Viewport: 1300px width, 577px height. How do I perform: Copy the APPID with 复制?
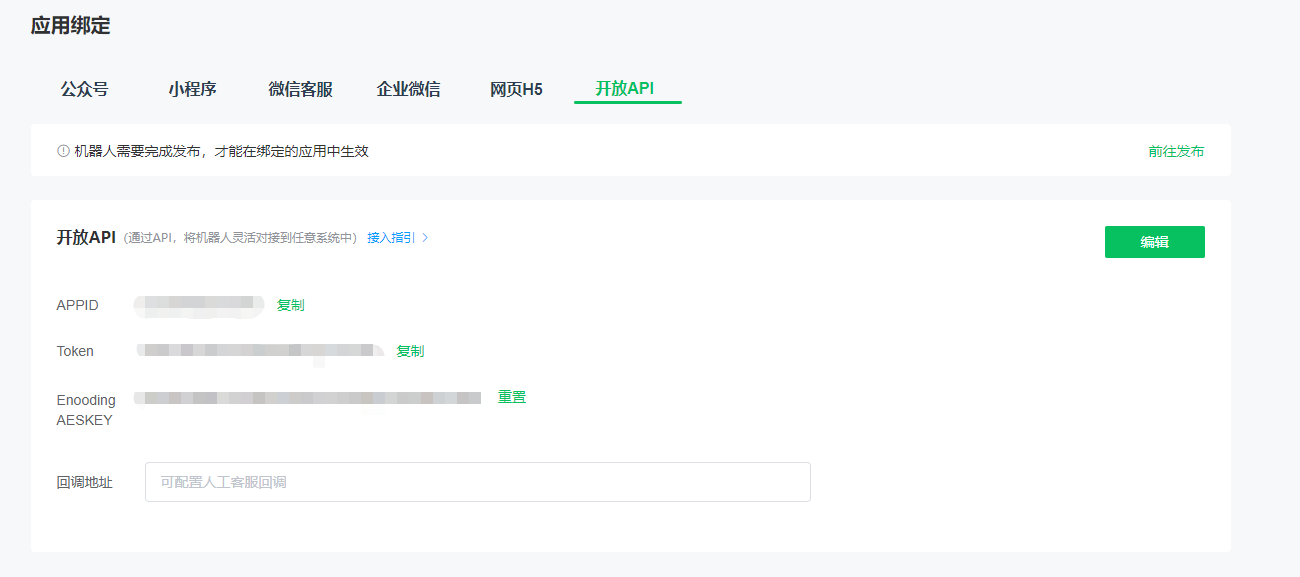(x=291, y=305)
